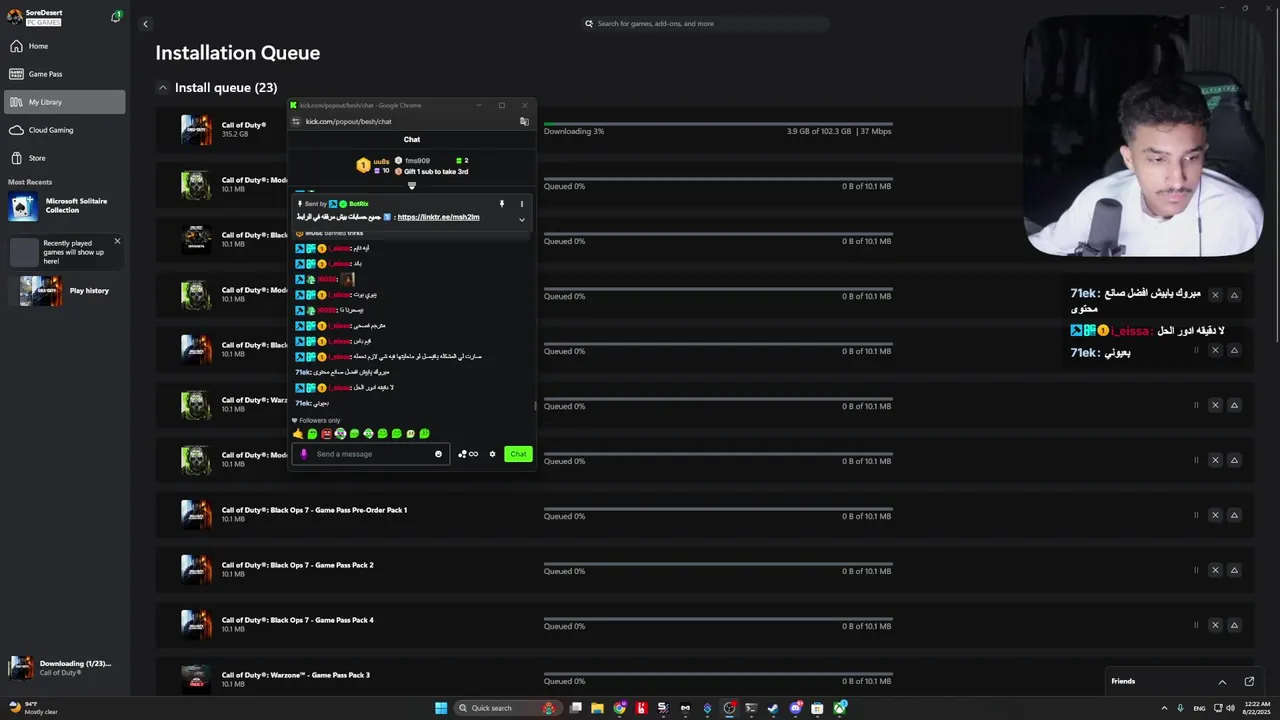Pause Black Ops 7 Game Pass Pack 2

pos(1196,570)
